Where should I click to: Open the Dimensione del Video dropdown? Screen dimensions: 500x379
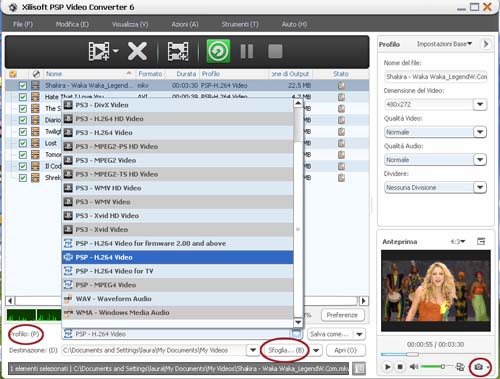point(480,104)
